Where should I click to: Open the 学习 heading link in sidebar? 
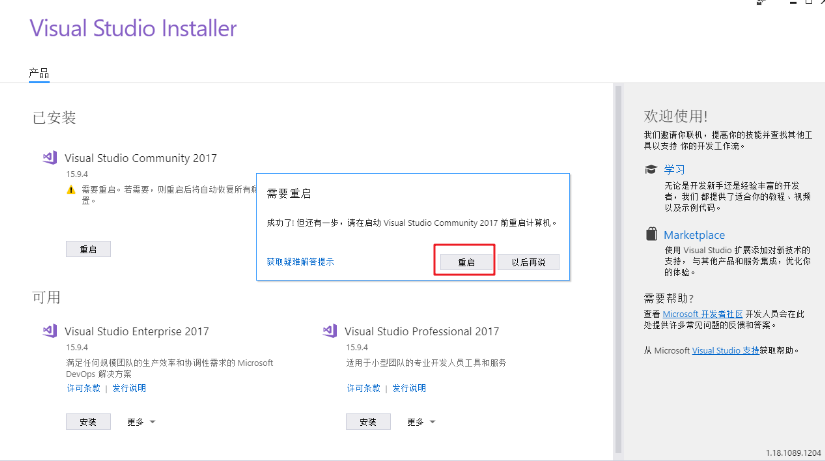[674, 170]
